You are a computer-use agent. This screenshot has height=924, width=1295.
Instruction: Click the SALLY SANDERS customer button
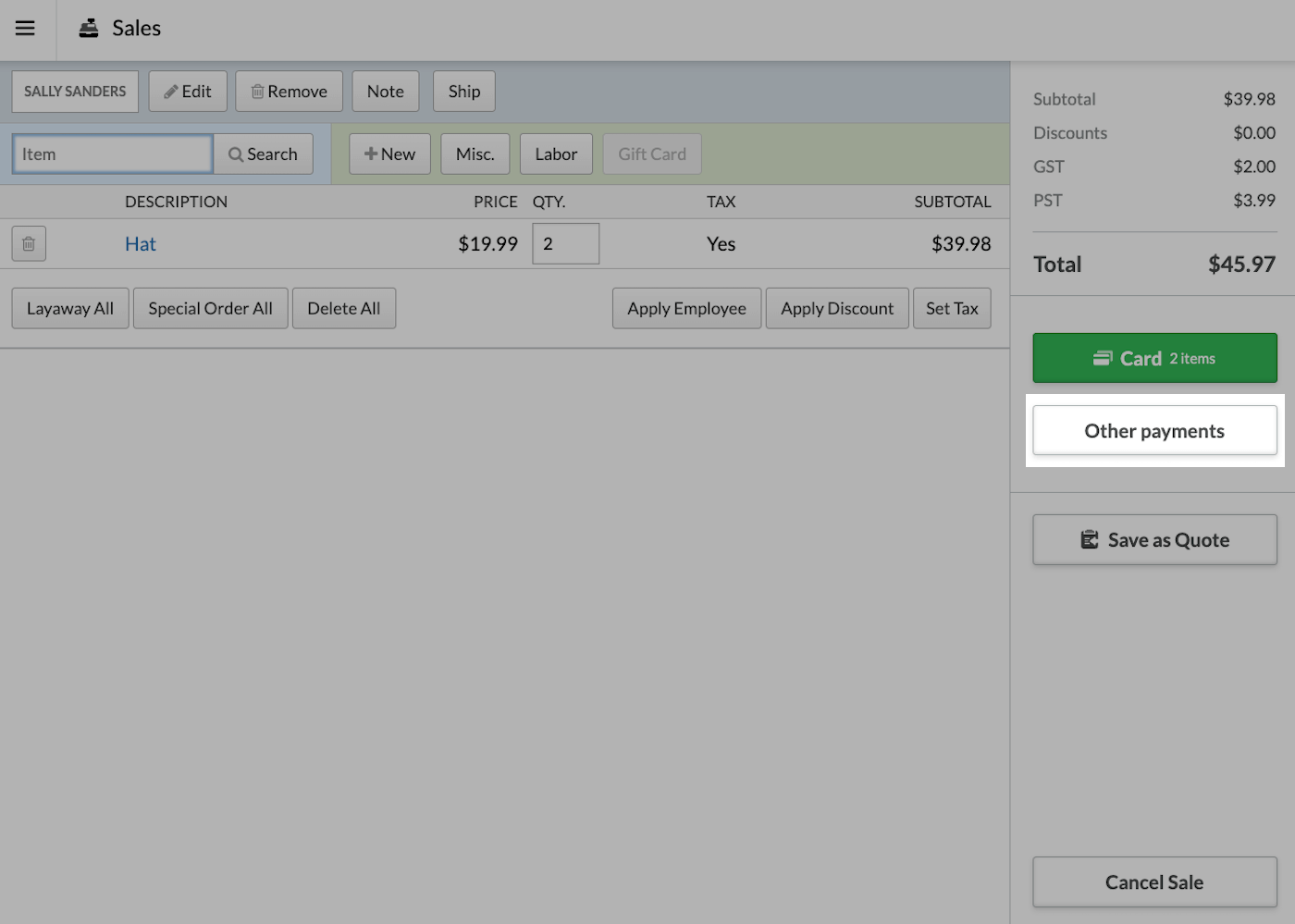(75, 92)
